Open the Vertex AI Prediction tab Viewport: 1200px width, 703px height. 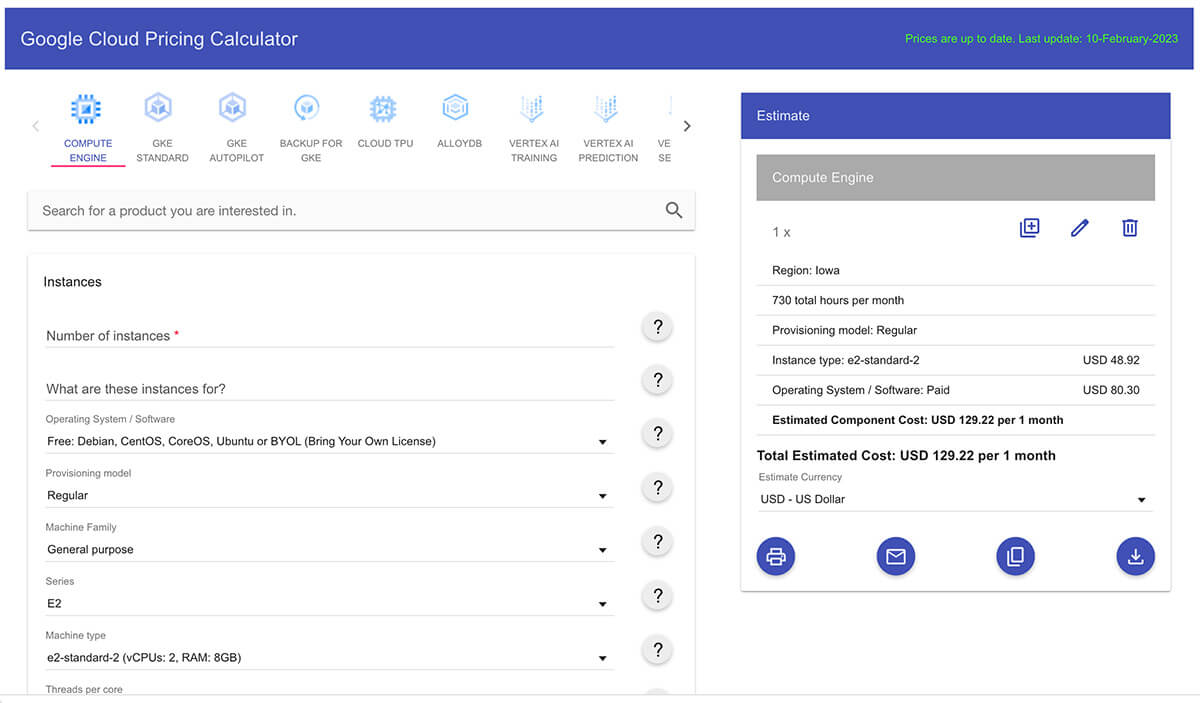pyautogui.click(x=608, y=127)
